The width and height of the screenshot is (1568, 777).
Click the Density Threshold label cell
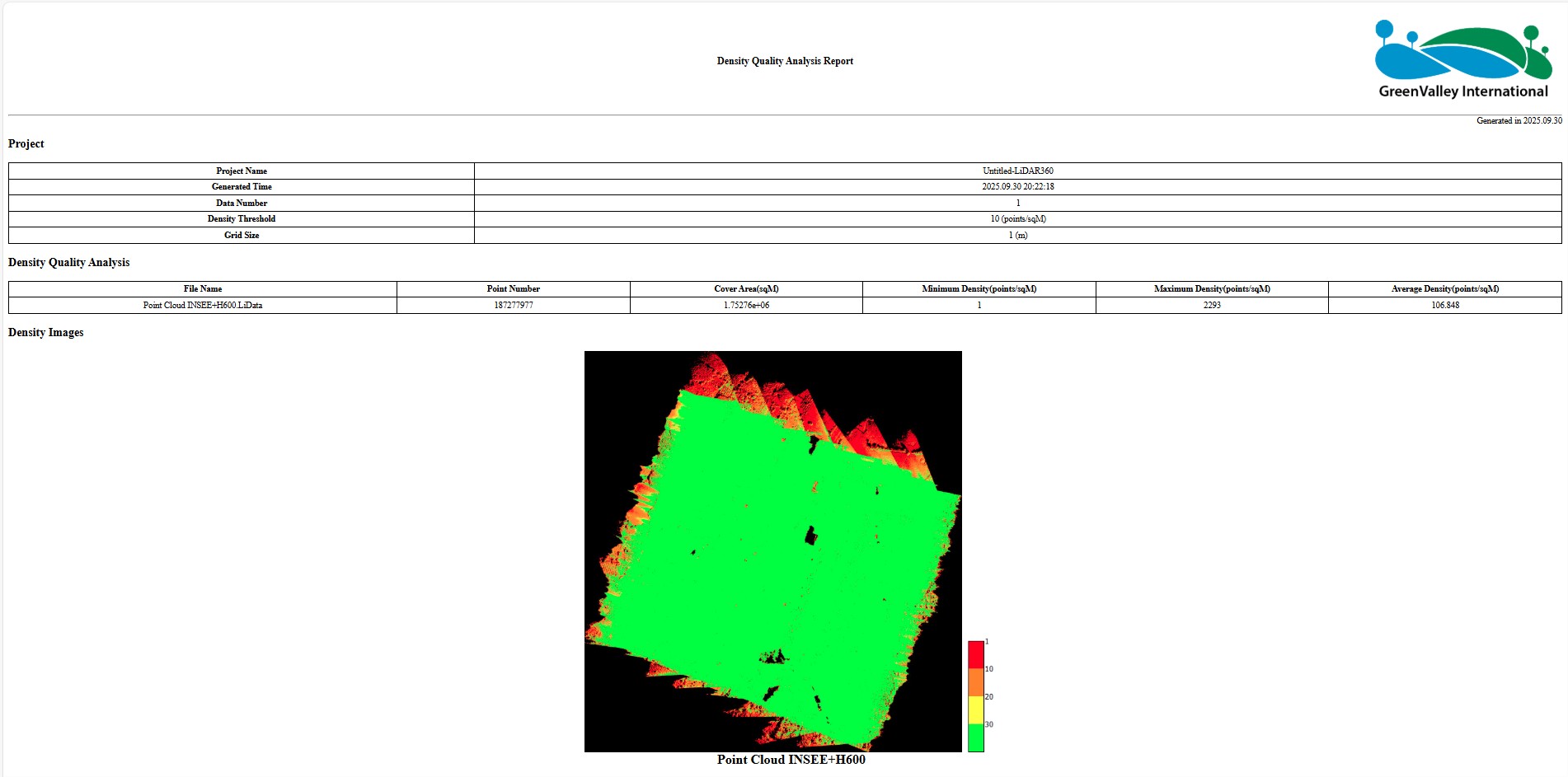tap(242, 219)
